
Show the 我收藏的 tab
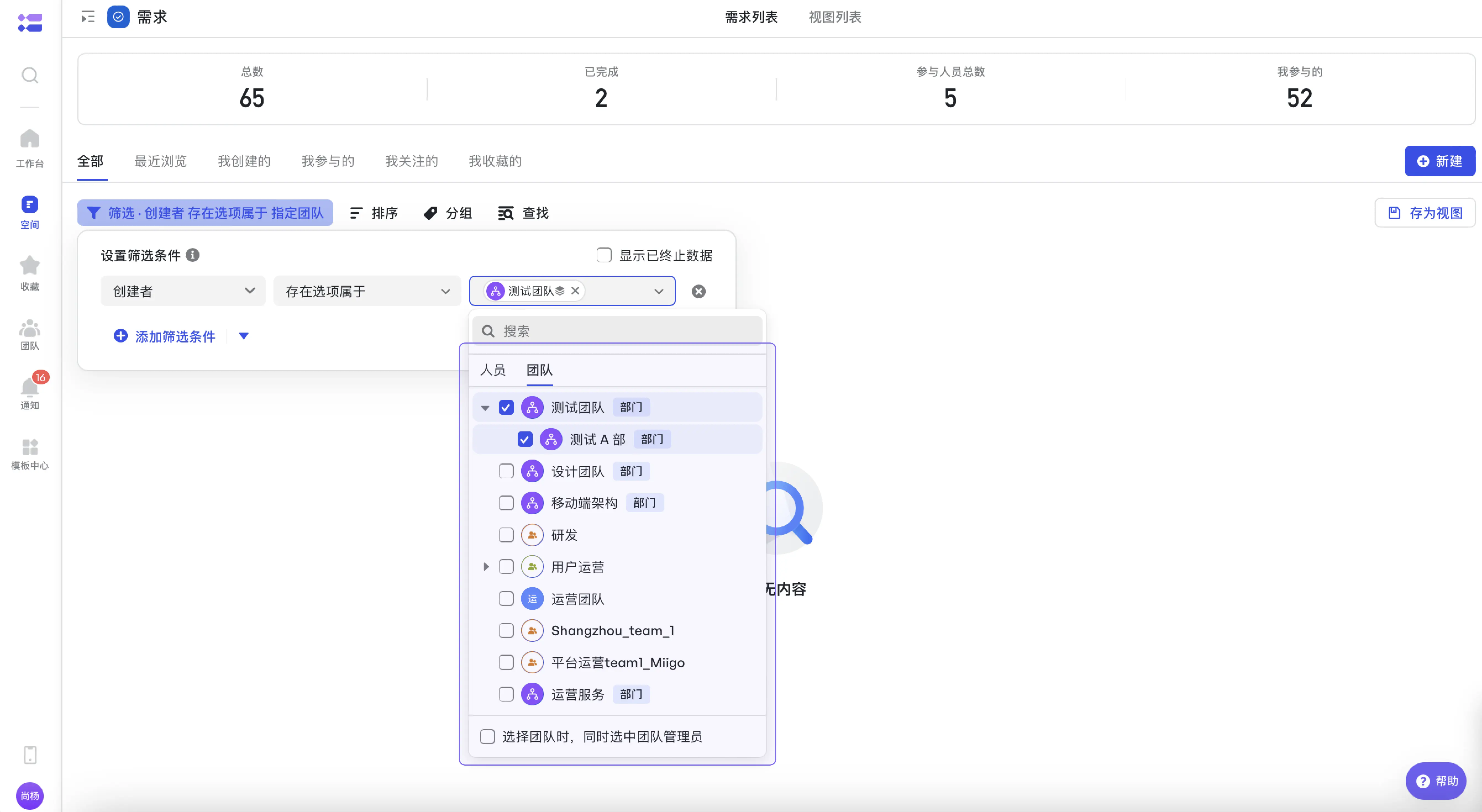495,161
